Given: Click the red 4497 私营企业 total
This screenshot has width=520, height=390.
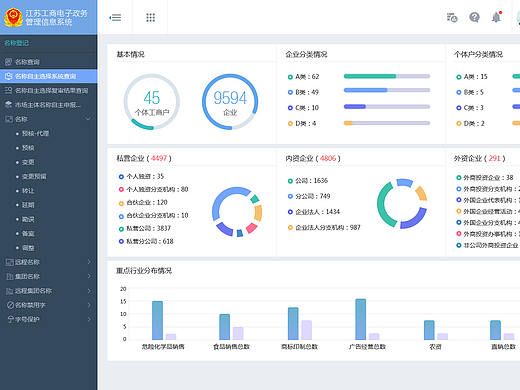Looking at the screenshot, I should point(159,158).
